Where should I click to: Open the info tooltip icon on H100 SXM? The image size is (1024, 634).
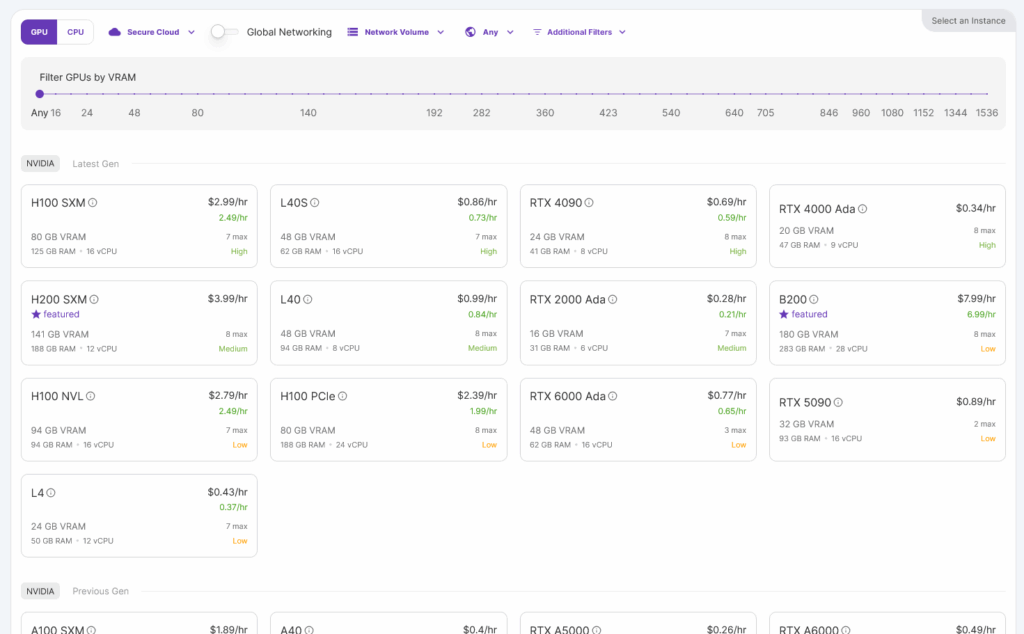pos(93,201)
